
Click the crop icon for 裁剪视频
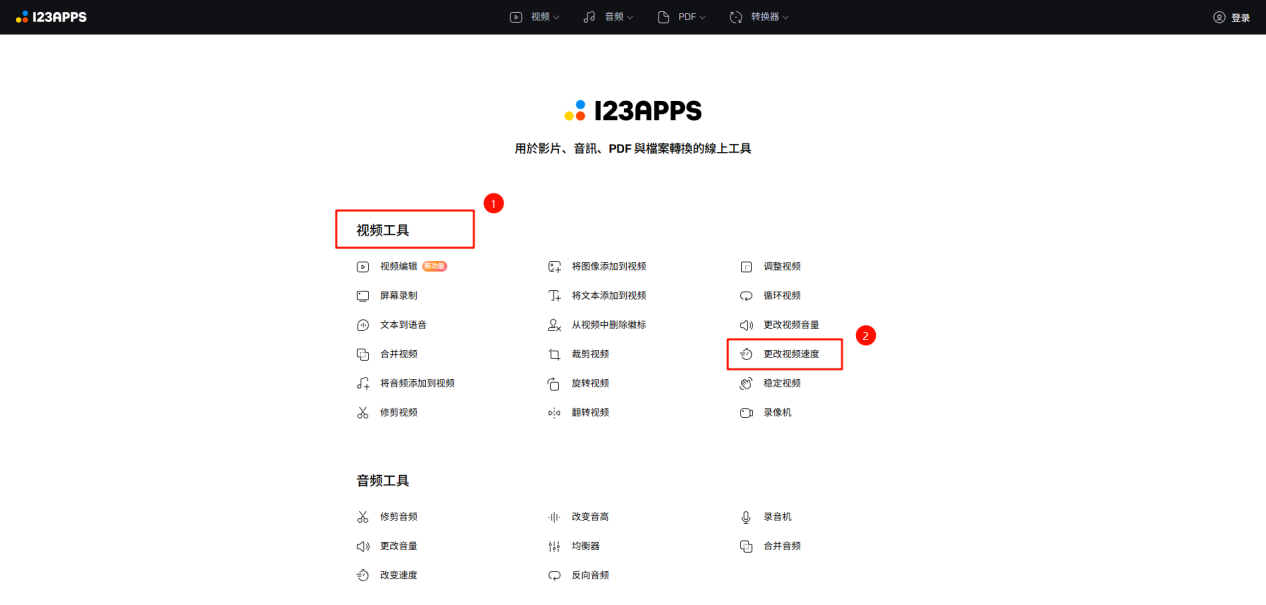click(554, 354)
